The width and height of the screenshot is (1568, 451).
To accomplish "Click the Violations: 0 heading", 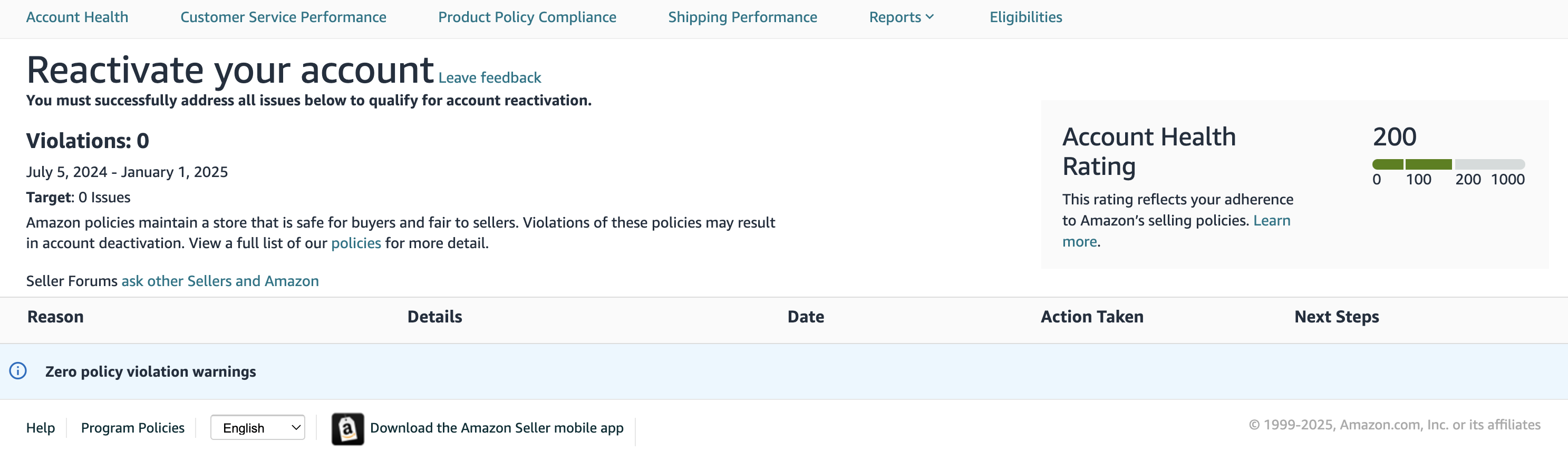I will click(x=88, y=141).
